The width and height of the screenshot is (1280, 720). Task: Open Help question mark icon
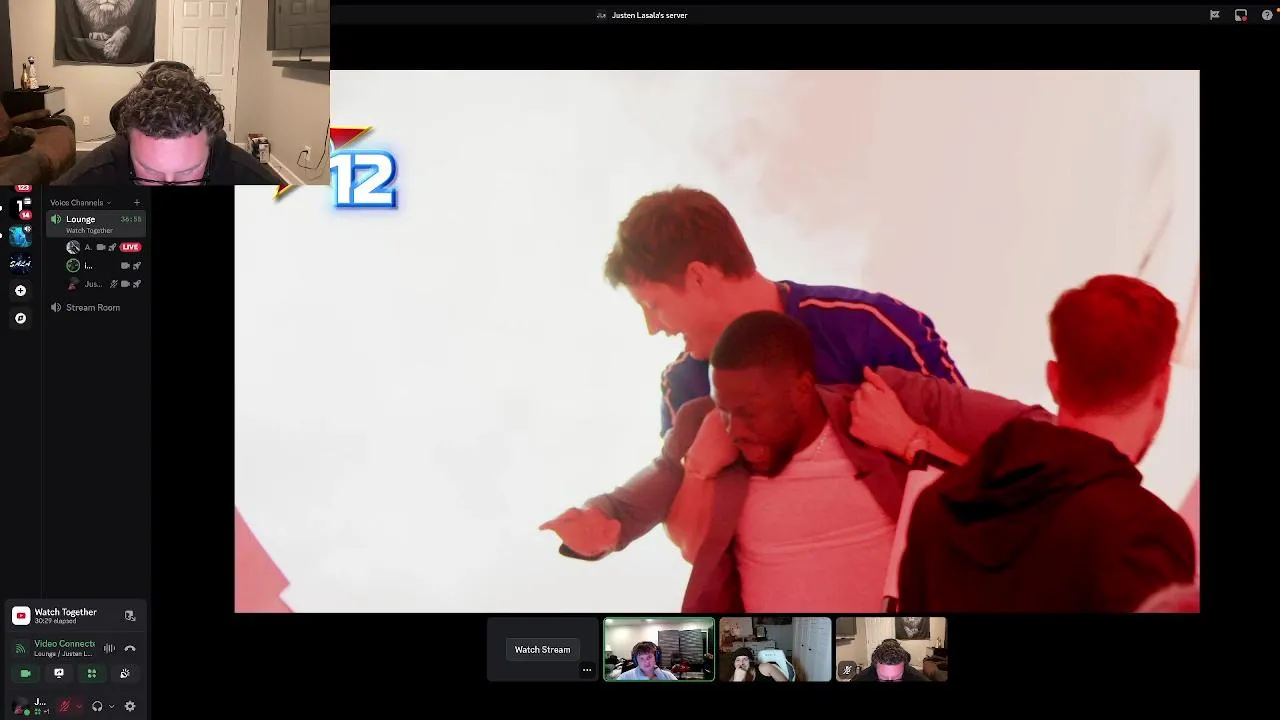(x=1267, y=15)
